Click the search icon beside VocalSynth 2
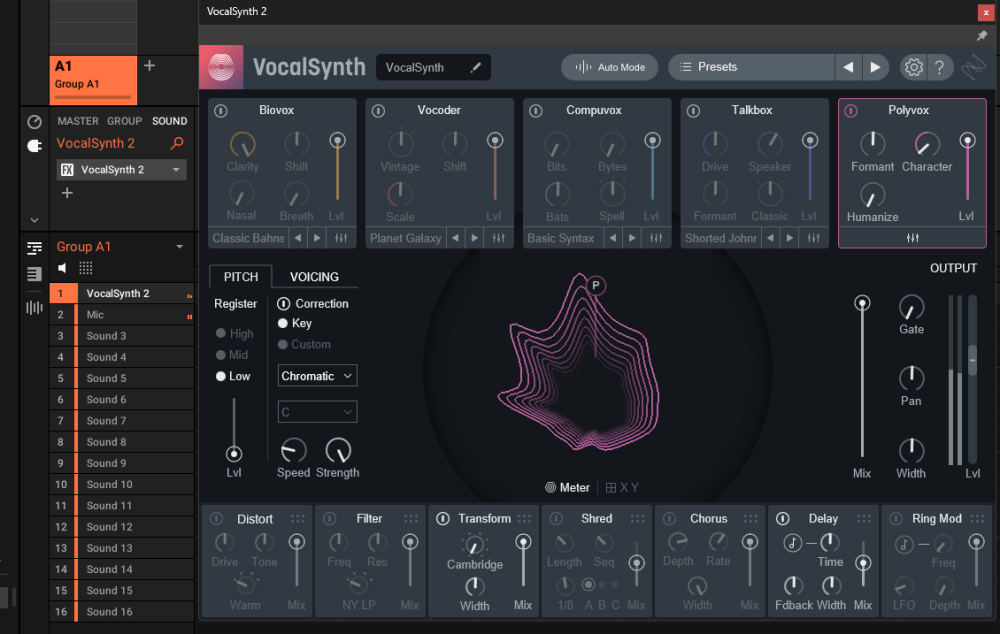This screenshot has width=1000, height=634. coord(177,144)
